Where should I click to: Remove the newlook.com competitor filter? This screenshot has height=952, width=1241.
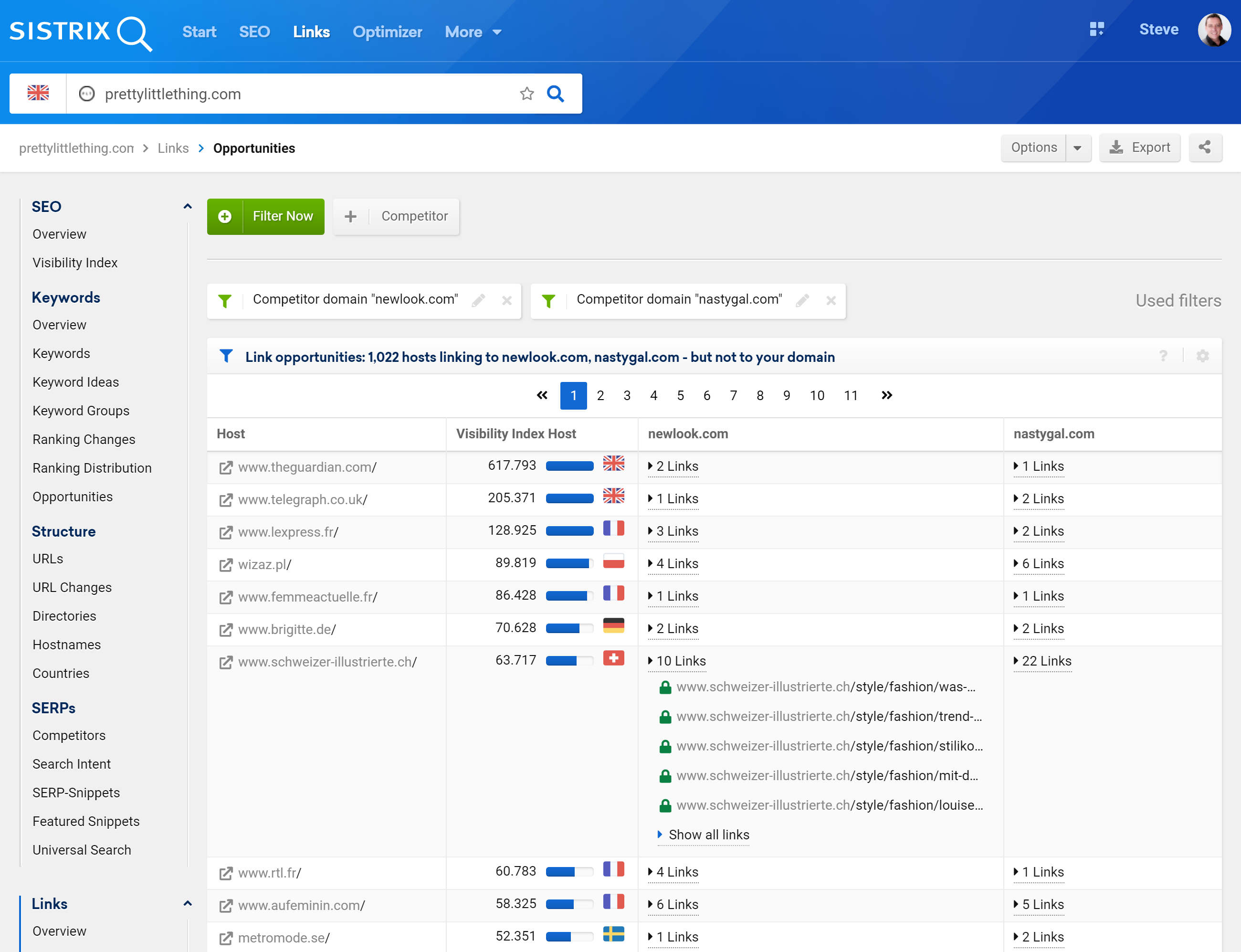[507, 300]
